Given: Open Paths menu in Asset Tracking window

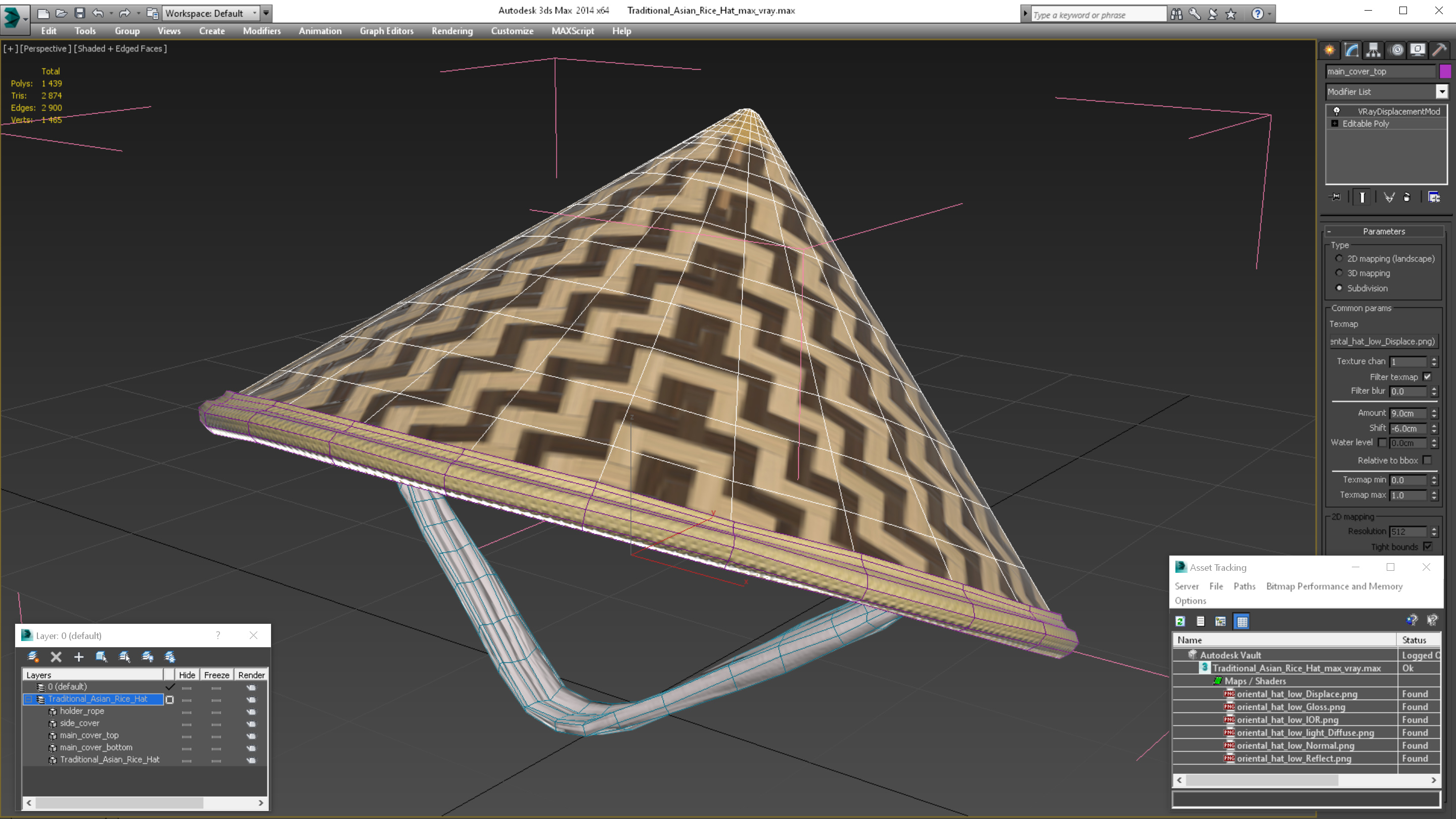Looking at the screenshot, I should tap(1244, 586).
